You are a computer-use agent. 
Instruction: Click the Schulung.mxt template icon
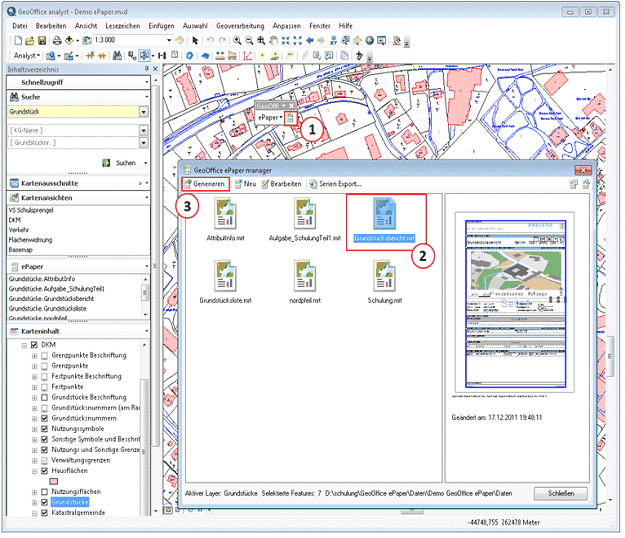384,275
